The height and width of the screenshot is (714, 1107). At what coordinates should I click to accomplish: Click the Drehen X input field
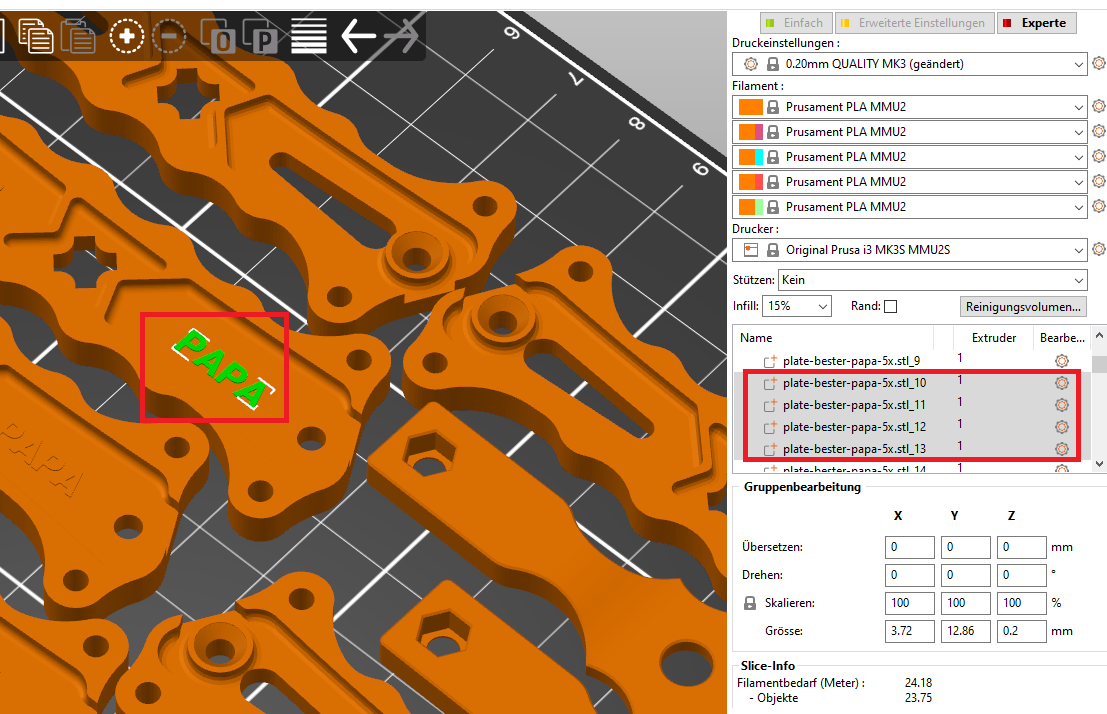[x=909, y=575]
